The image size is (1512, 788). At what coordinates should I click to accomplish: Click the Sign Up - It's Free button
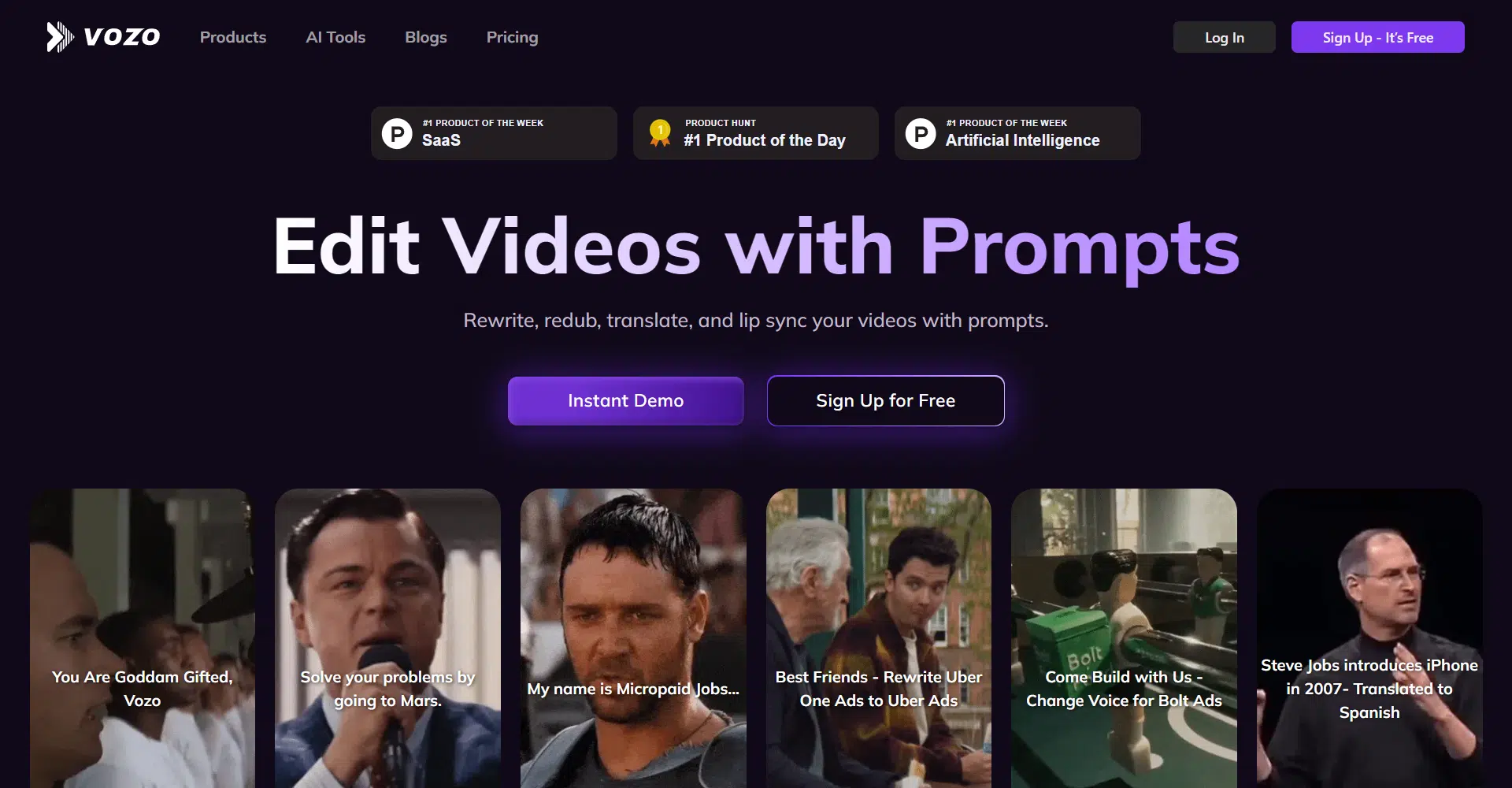[1378, 37]
